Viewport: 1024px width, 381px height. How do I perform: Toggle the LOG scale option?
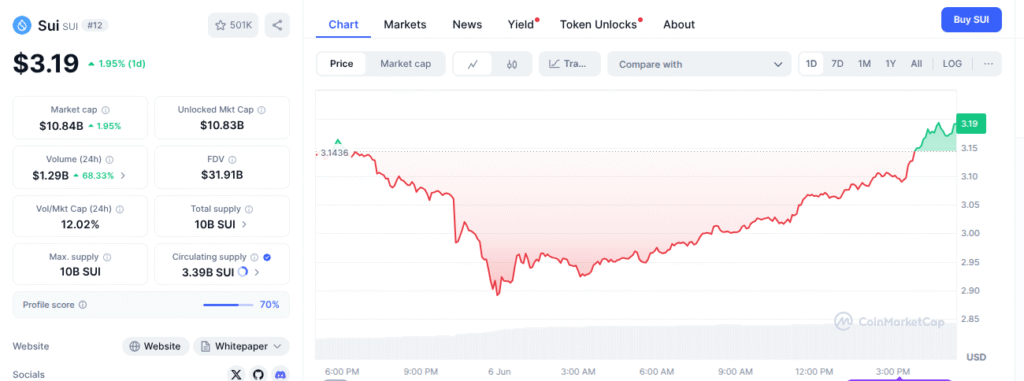[952, 64]
